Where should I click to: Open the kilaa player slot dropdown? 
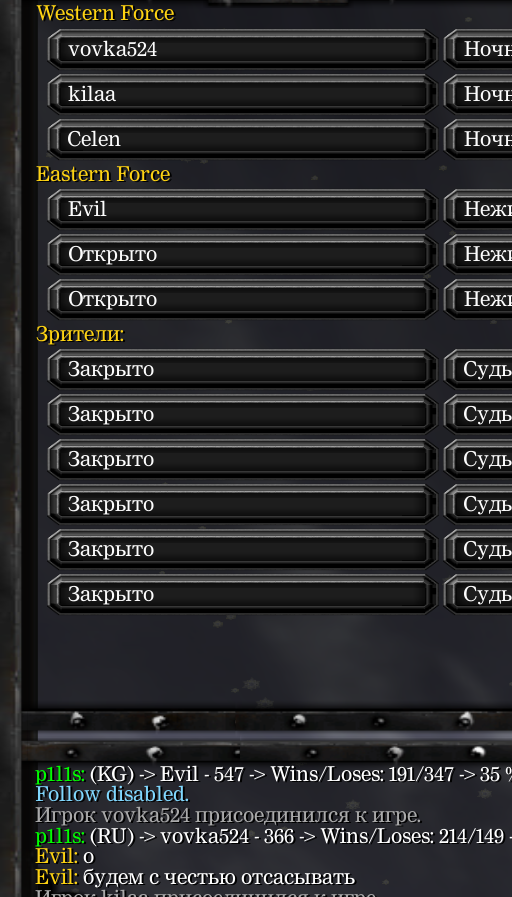pyautogui.click(x=242, y=94)
